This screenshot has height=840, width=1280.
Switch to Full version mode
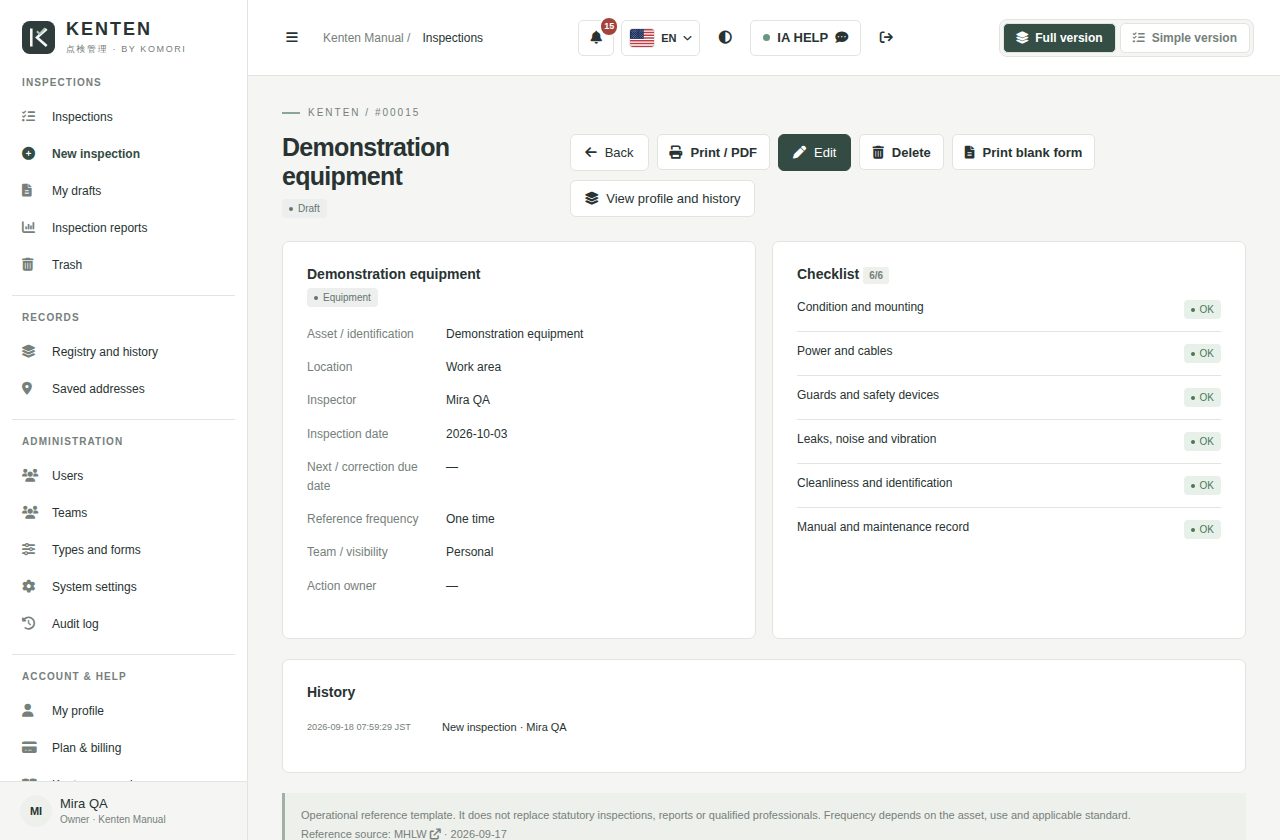(1059, 38)
